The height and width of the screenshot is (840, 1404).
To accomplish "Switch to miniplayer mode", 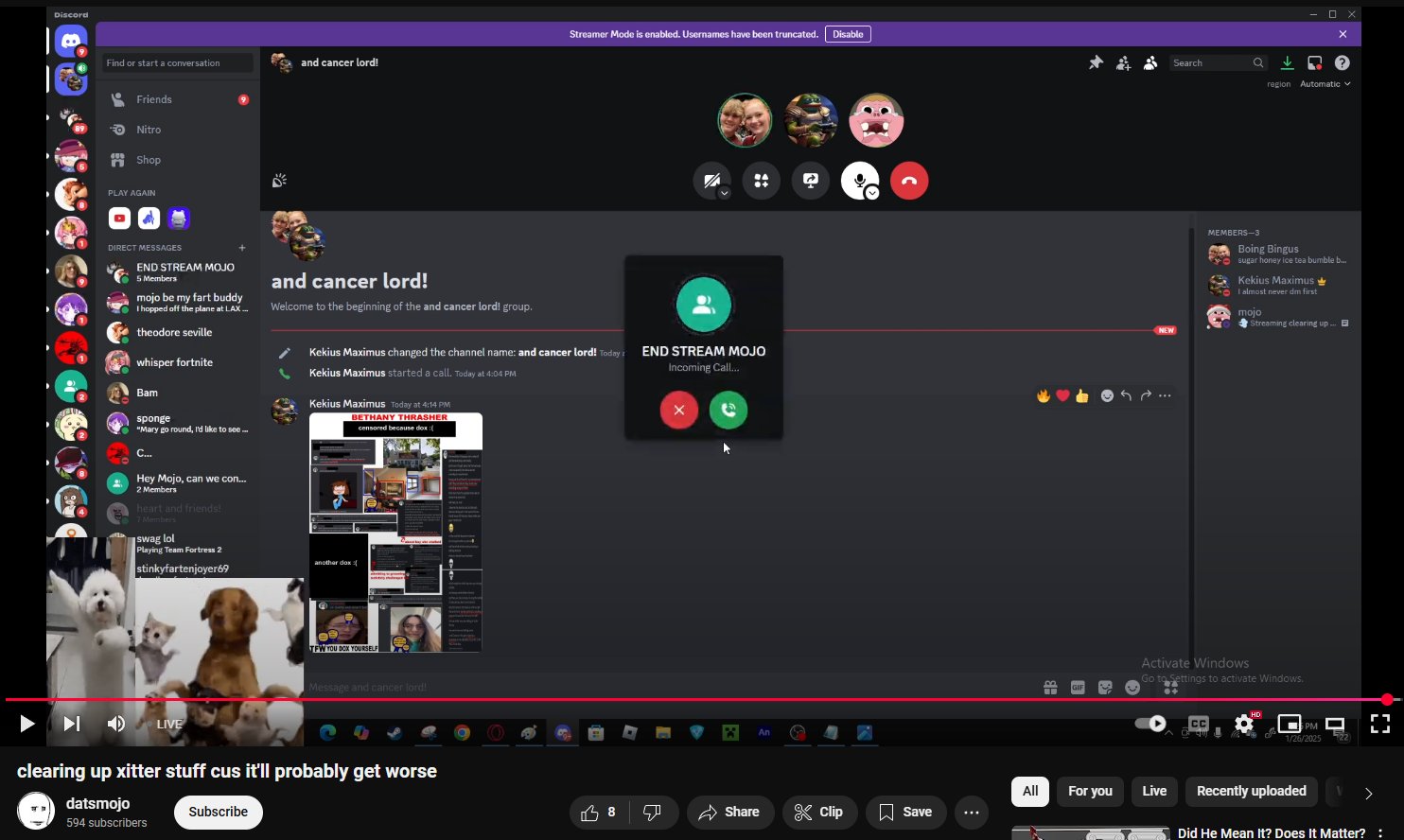I will (x=1290, y=724).
